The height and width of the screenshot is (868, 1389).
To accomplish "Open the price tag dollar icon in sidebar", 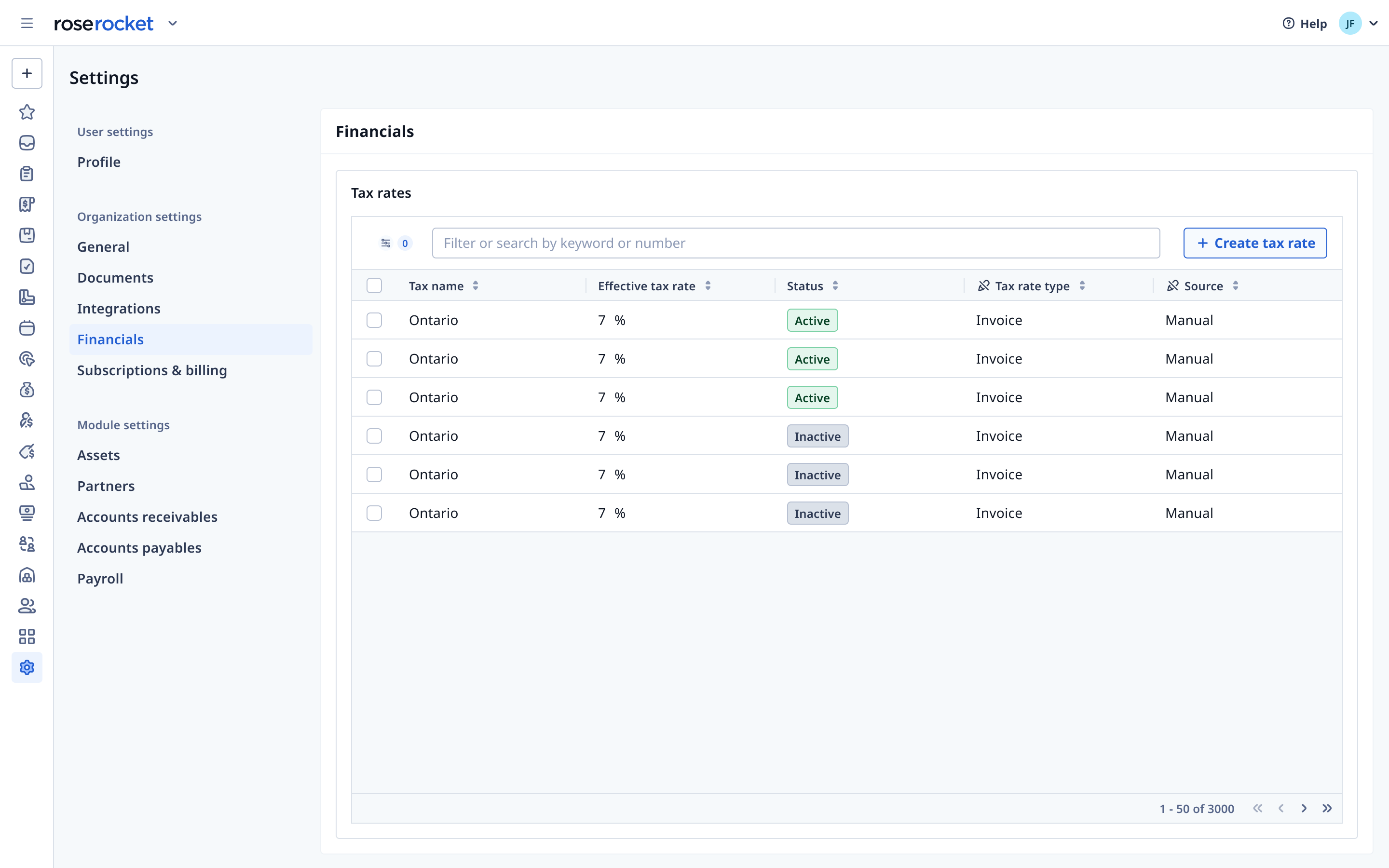I will coord(27,452).
